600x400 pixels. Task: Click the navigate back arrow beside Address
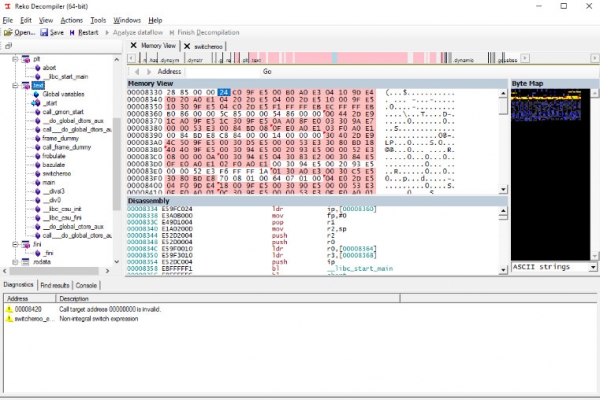point(136,72)
